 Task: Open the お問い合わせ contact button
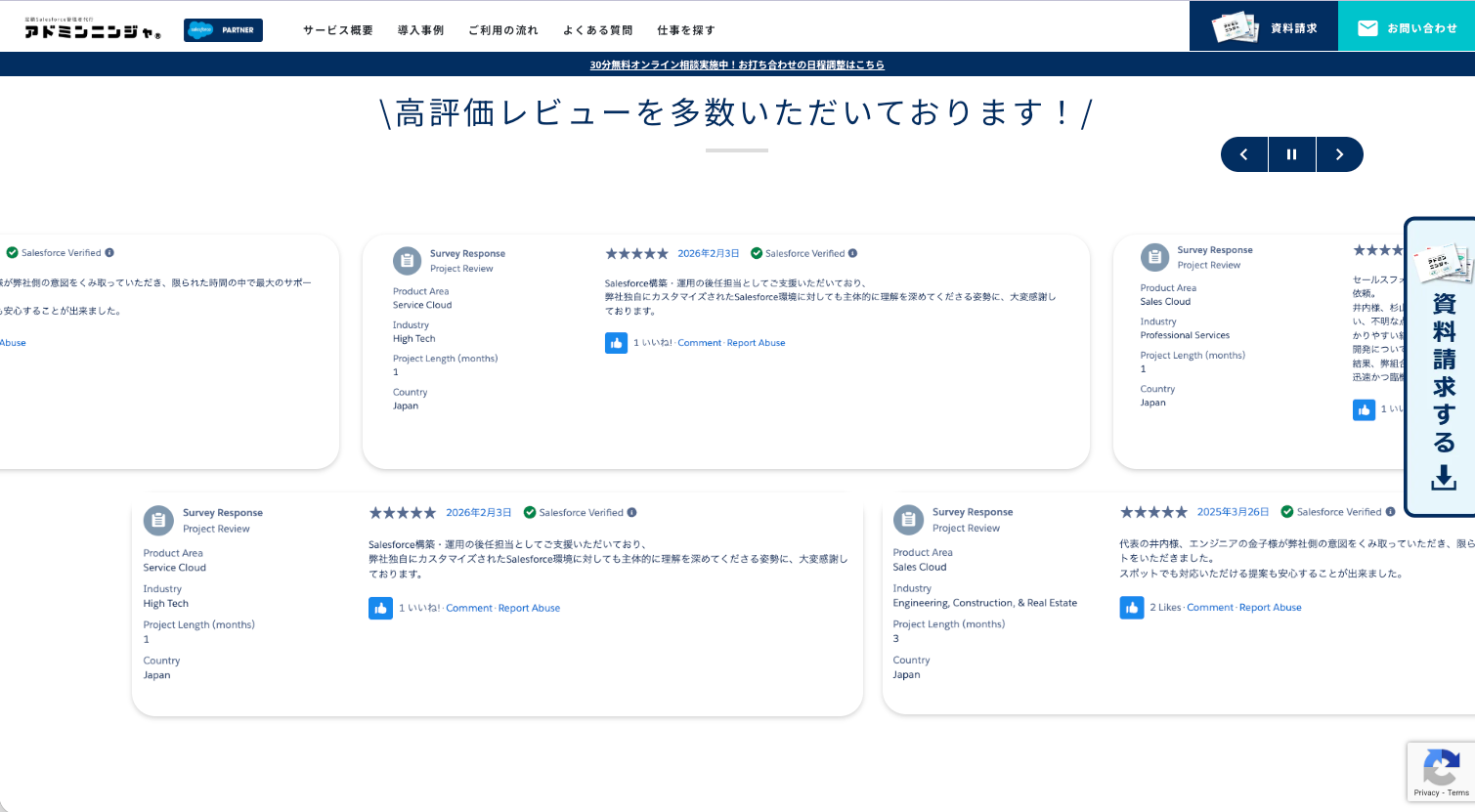[1407, 26]
